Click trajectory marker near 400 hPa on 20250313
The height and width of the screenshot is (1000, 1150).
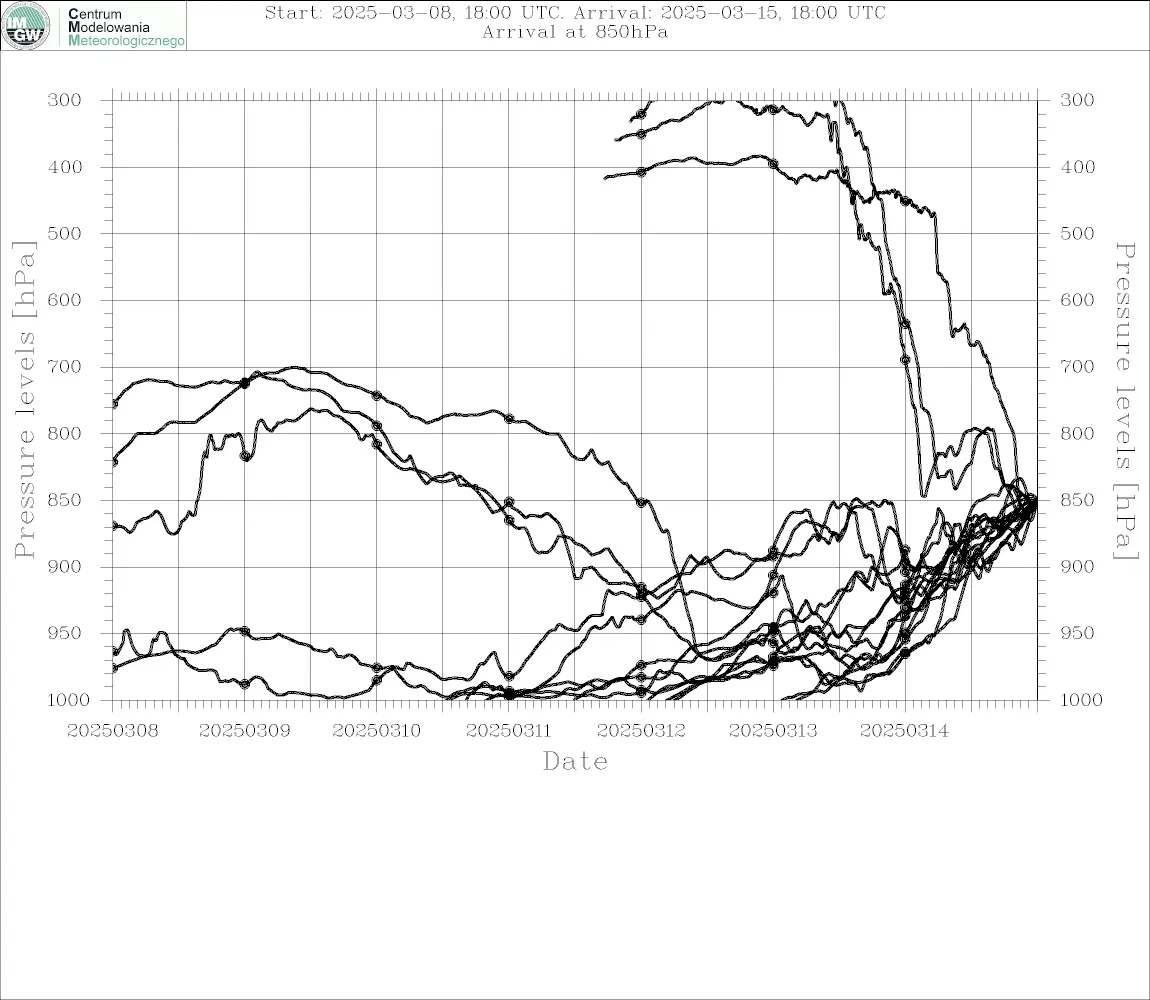[x=773, y=164]
